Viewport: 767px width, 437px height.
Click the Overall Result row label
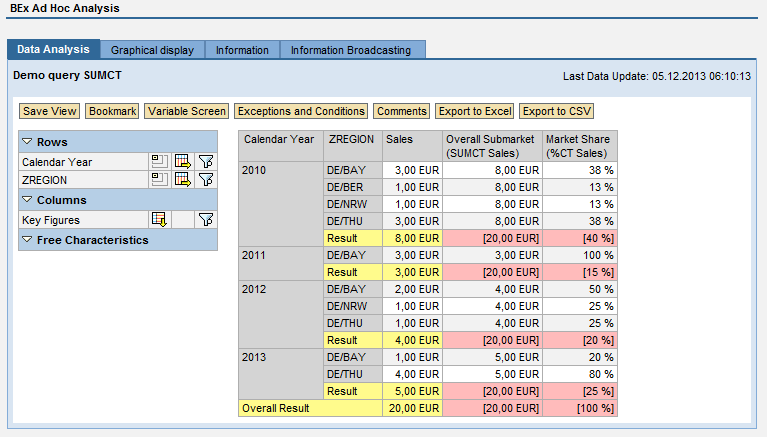(x=310, y=408)
